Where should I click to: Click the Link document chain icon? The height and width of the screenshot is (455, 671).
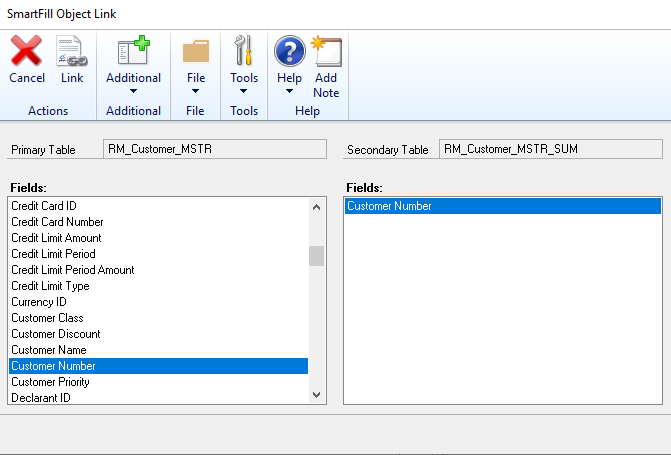tap(71, 51)
